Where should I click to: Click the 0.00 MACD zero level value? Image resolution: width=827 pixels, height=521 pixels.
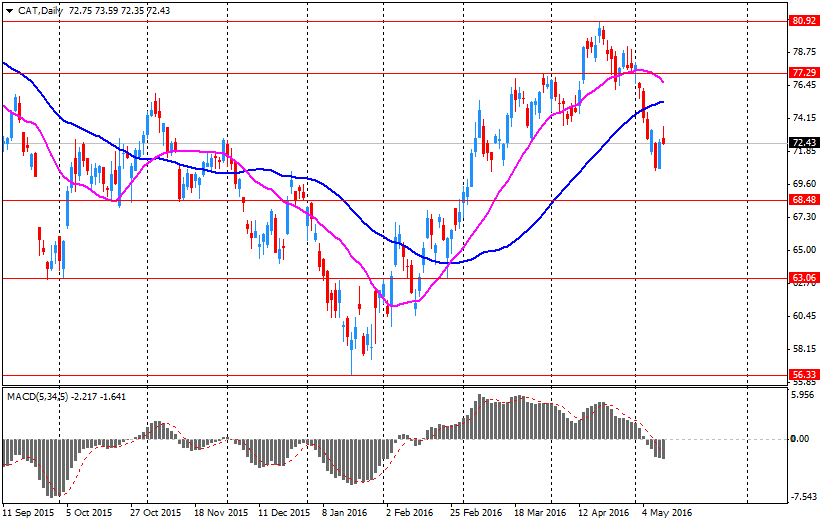pos(800,439)
